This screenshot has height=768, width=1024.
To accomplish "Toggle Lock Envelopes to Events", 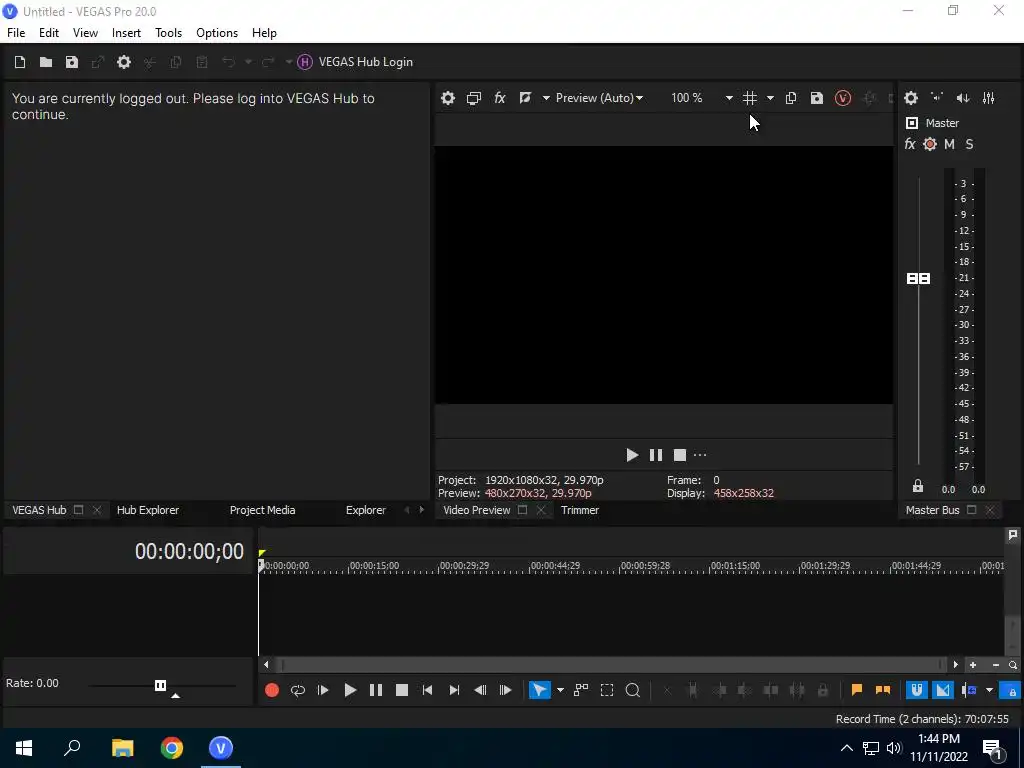I will click(1010, 690).
